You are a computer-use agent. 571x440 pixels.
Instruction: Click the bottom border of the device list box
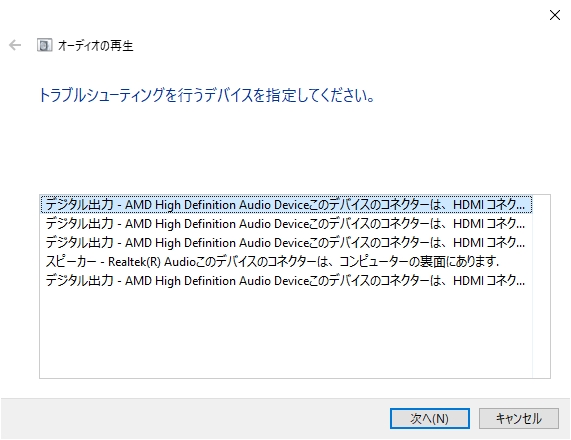[x=295, y=378]
